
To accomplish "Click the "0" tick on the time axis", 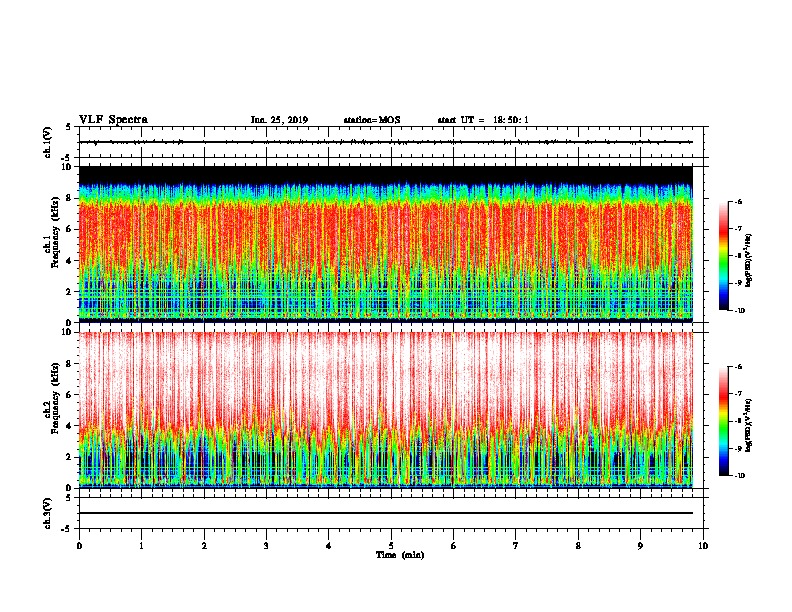I will (x=79, y=546).
